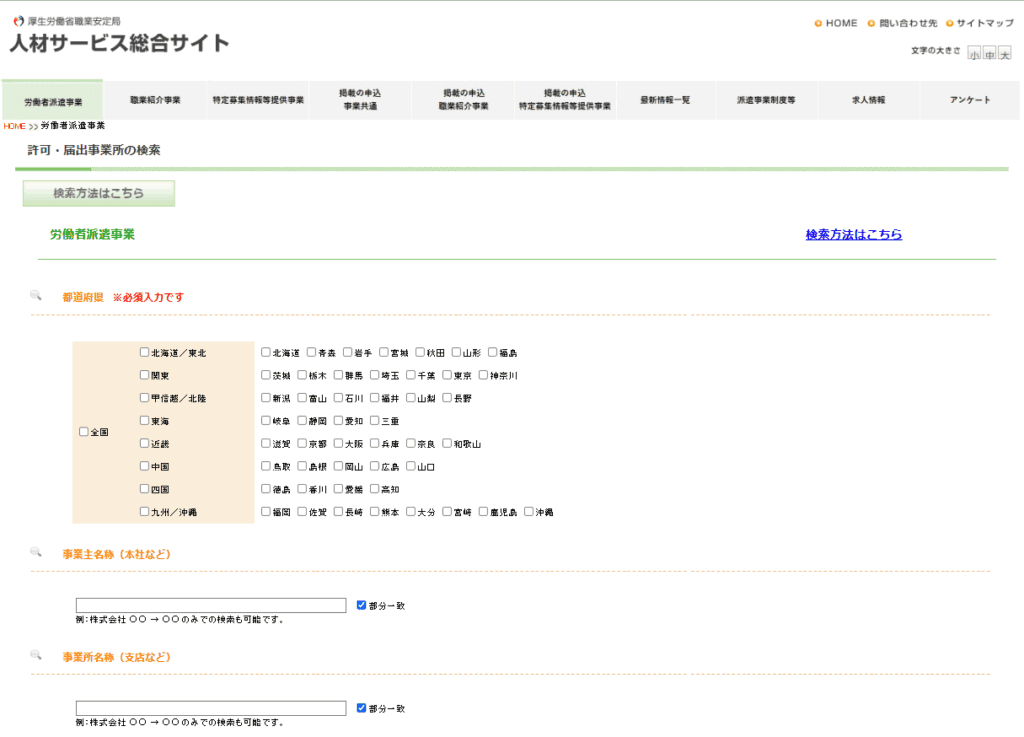Tick the 関東 region checkbox
Viewport: 1024px width, 737px height.
pos(145,376)
